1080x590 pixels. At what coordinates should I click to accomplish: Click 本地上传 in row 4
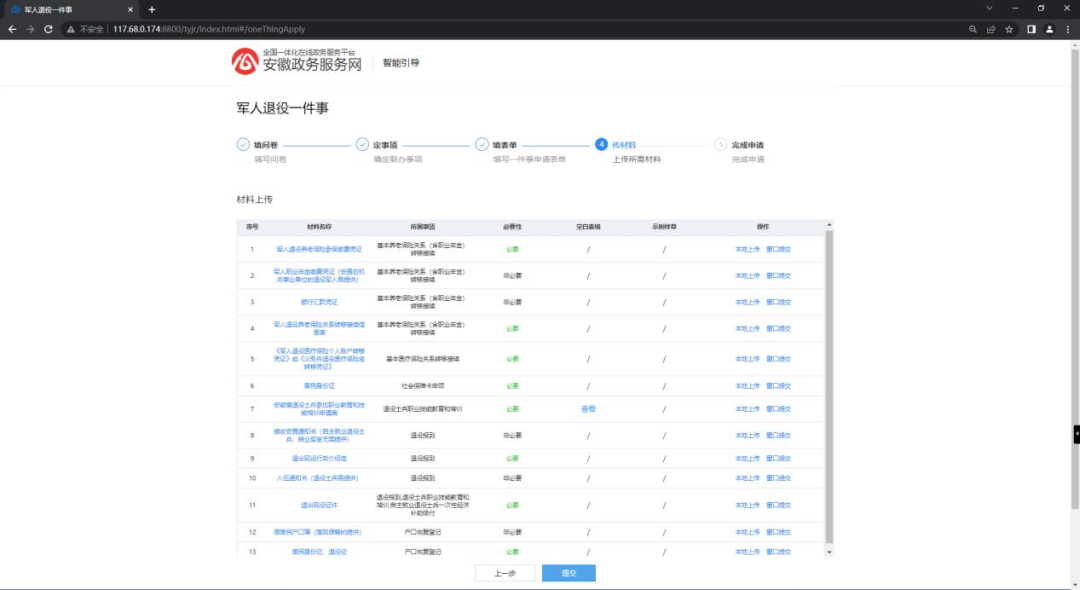point(747,328)
